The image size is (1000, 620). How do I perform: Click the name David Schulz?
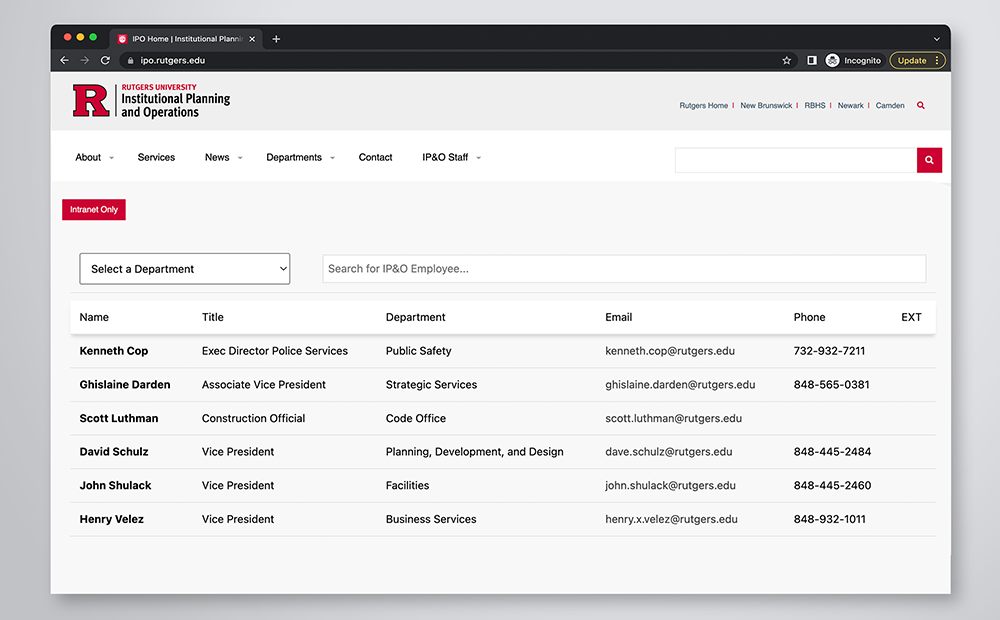114,452
